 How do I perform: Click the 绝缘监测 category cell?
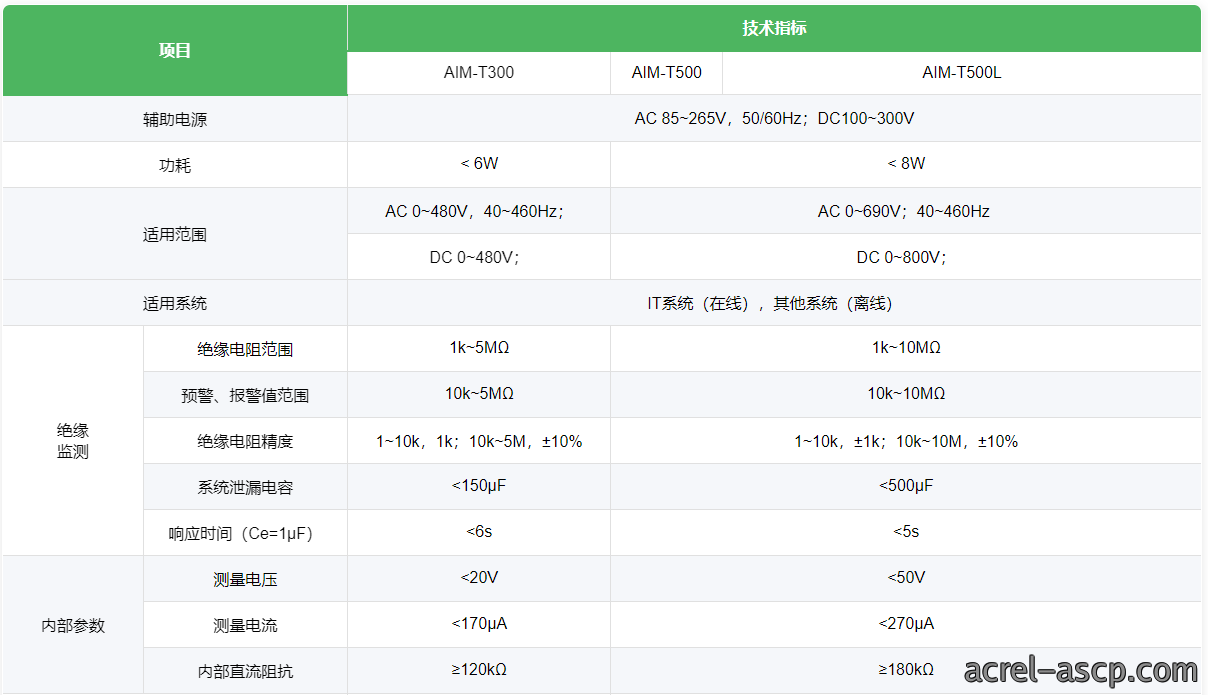(73, 441)
